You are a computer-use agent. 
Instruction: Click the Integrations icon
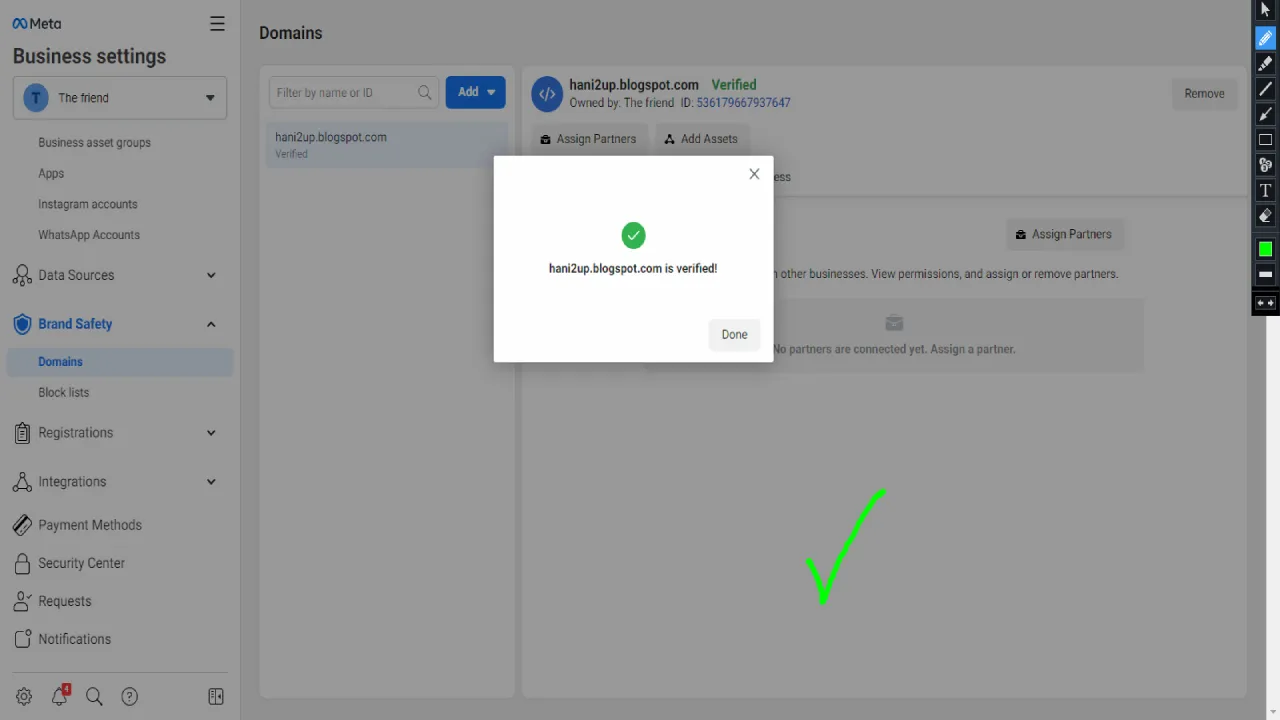tap(22, 482)
